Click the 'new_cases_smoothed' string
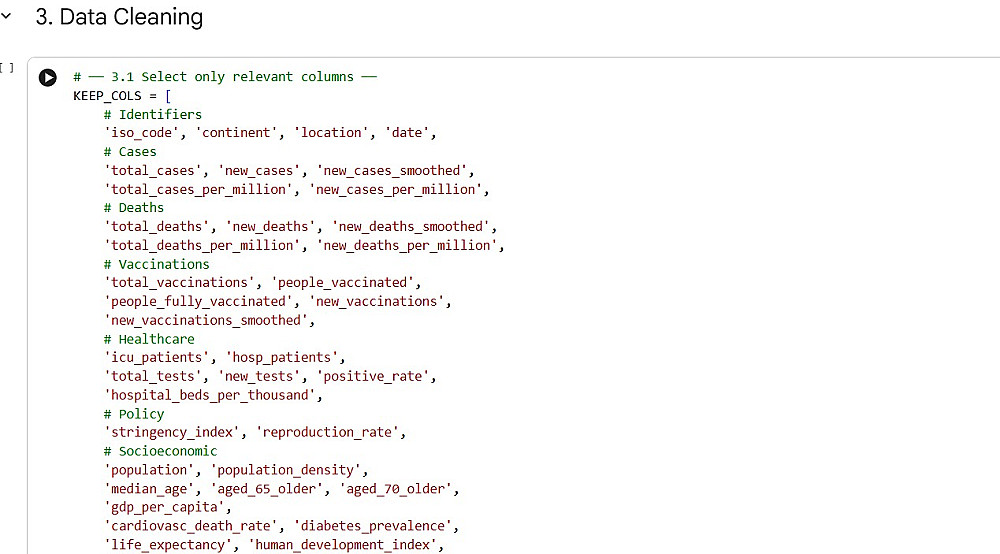 click(x=392, y=170)
